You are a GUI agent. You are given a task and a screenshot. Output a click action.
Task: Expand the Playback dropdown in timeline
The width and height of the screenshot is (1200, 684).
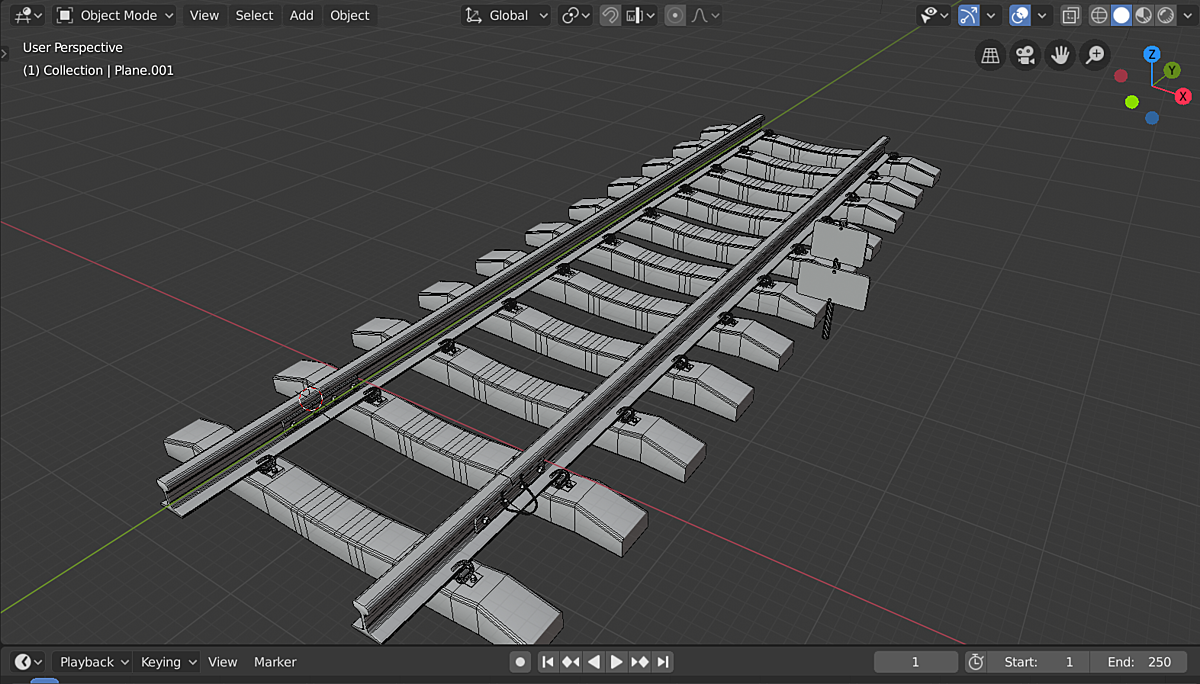pyautogui.click(x=94, y=662)
